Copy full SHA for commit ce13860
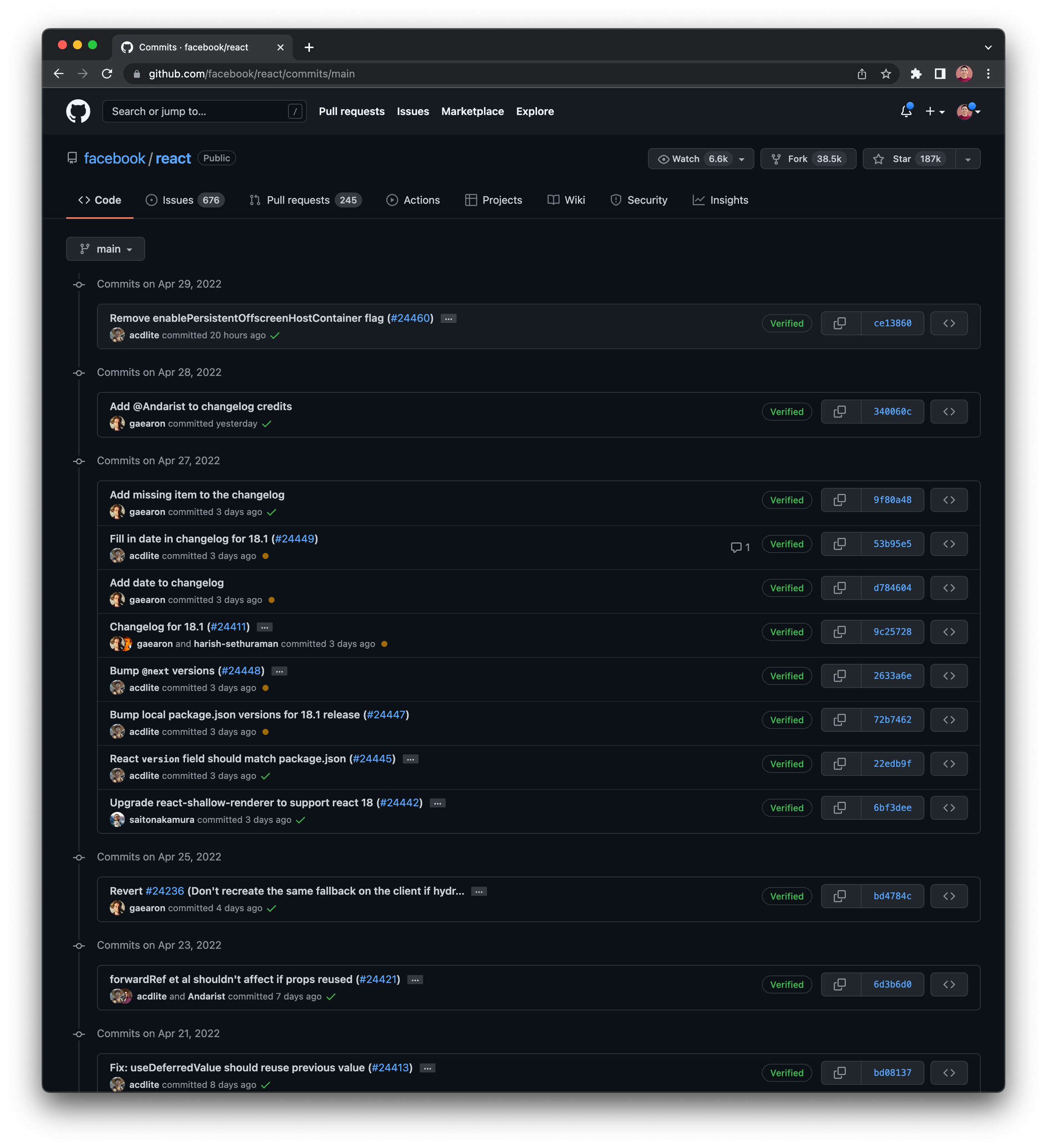The image size is (1047, 1148). pos(840,323)
